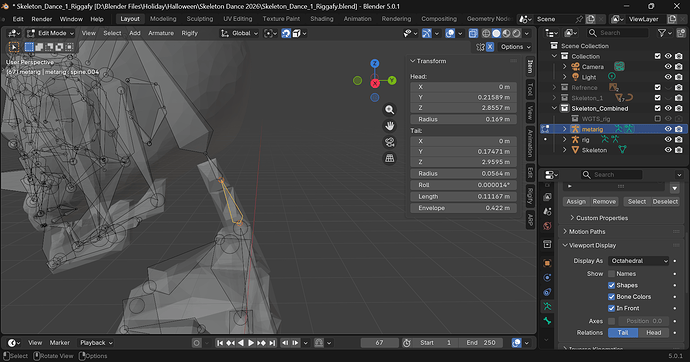Switch to rendered viewport shading

(517, 33)
